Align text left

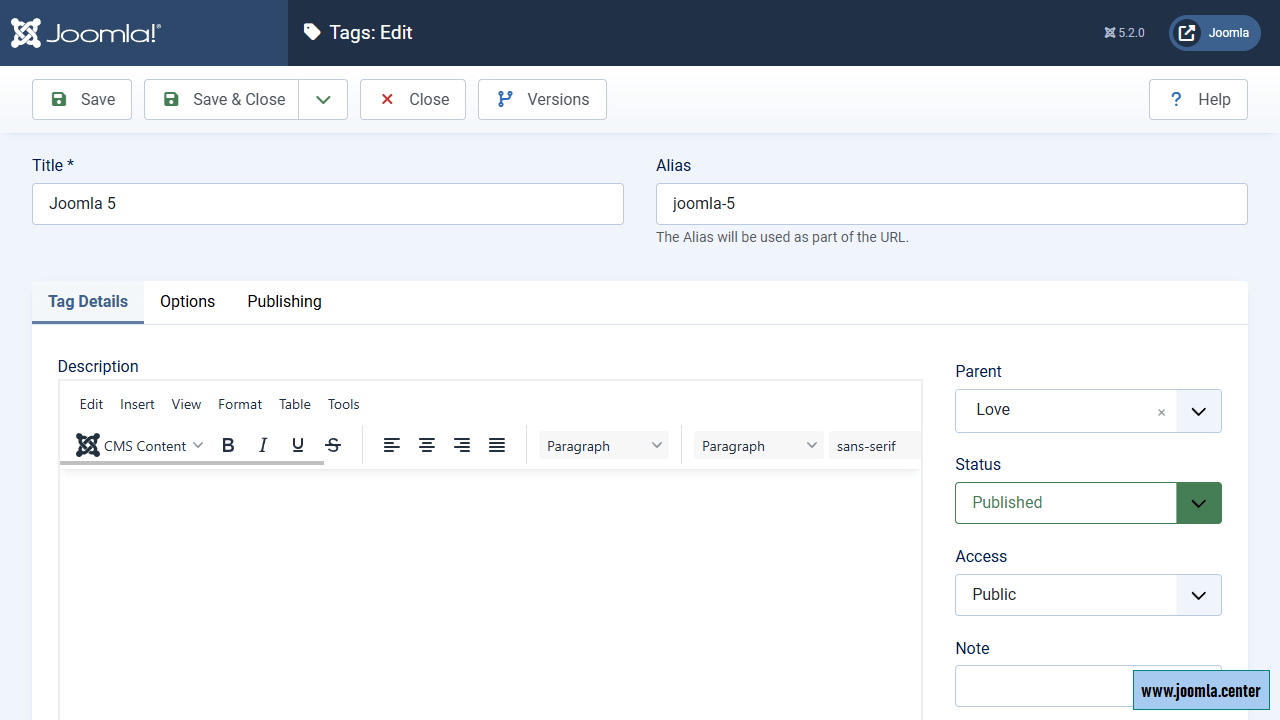coord(392,445)
